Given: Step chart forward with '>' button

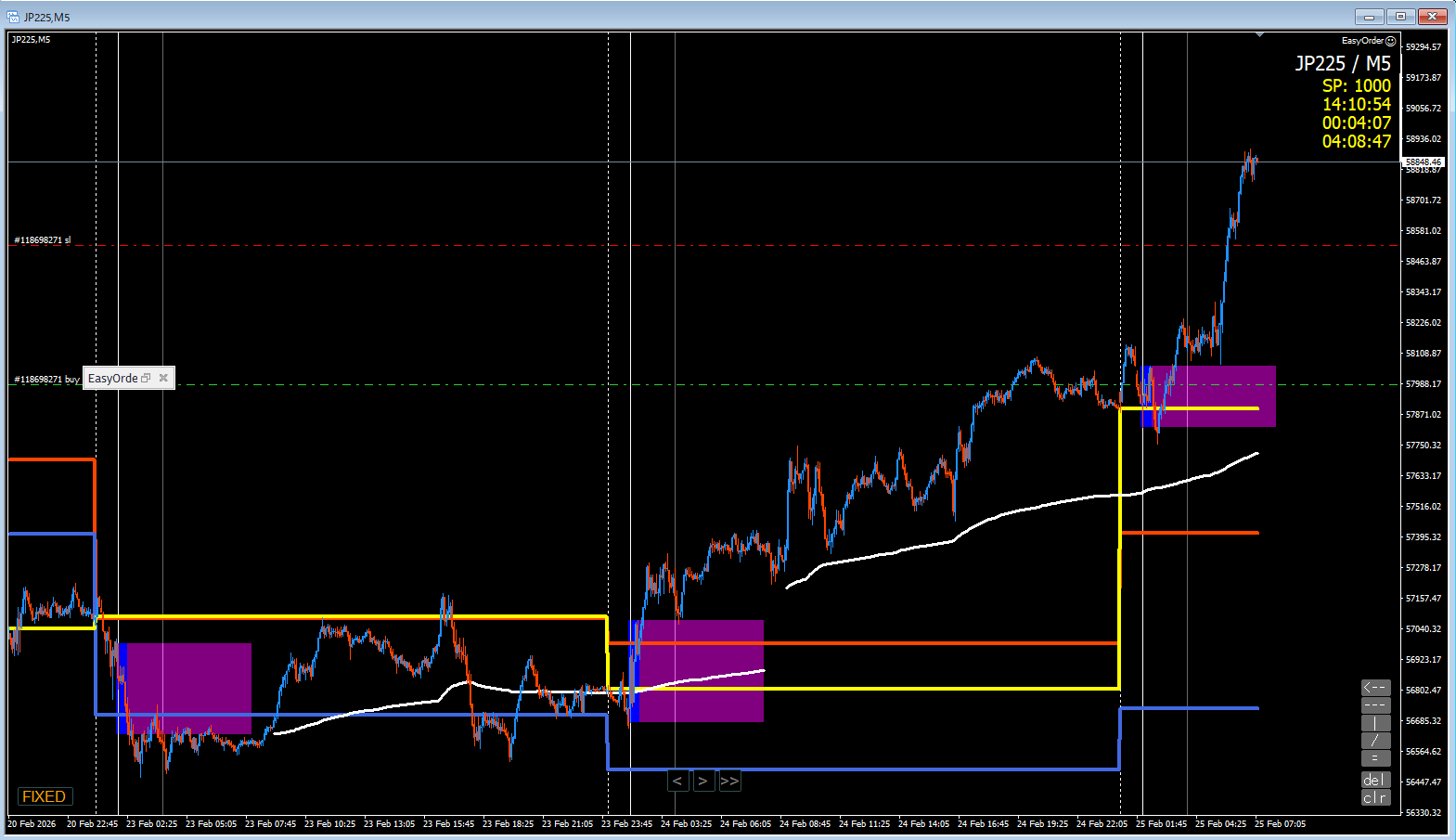Looking at the screenshot, I should (702, 782).
